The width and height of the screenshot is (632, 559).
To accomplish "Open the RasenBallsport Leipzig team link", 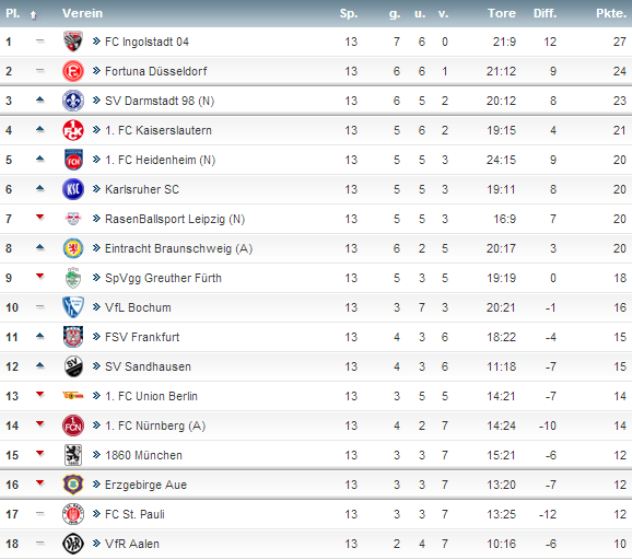I will pyautogui.click(x=174, y=219).
